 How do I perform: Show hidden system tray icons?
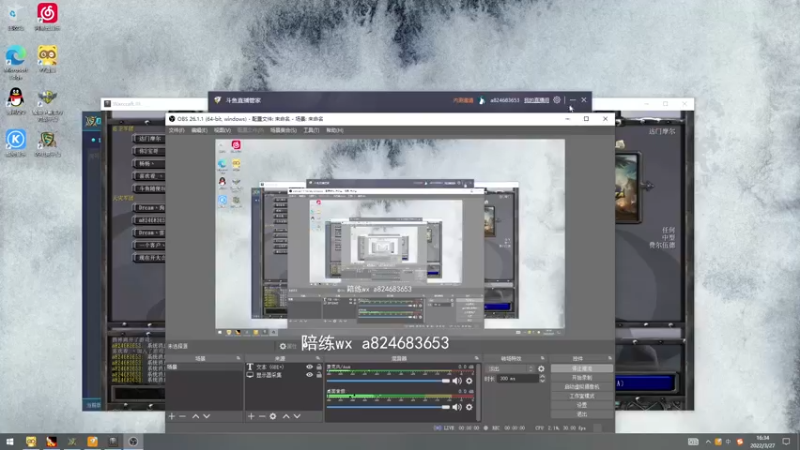[x=708, y=442]
